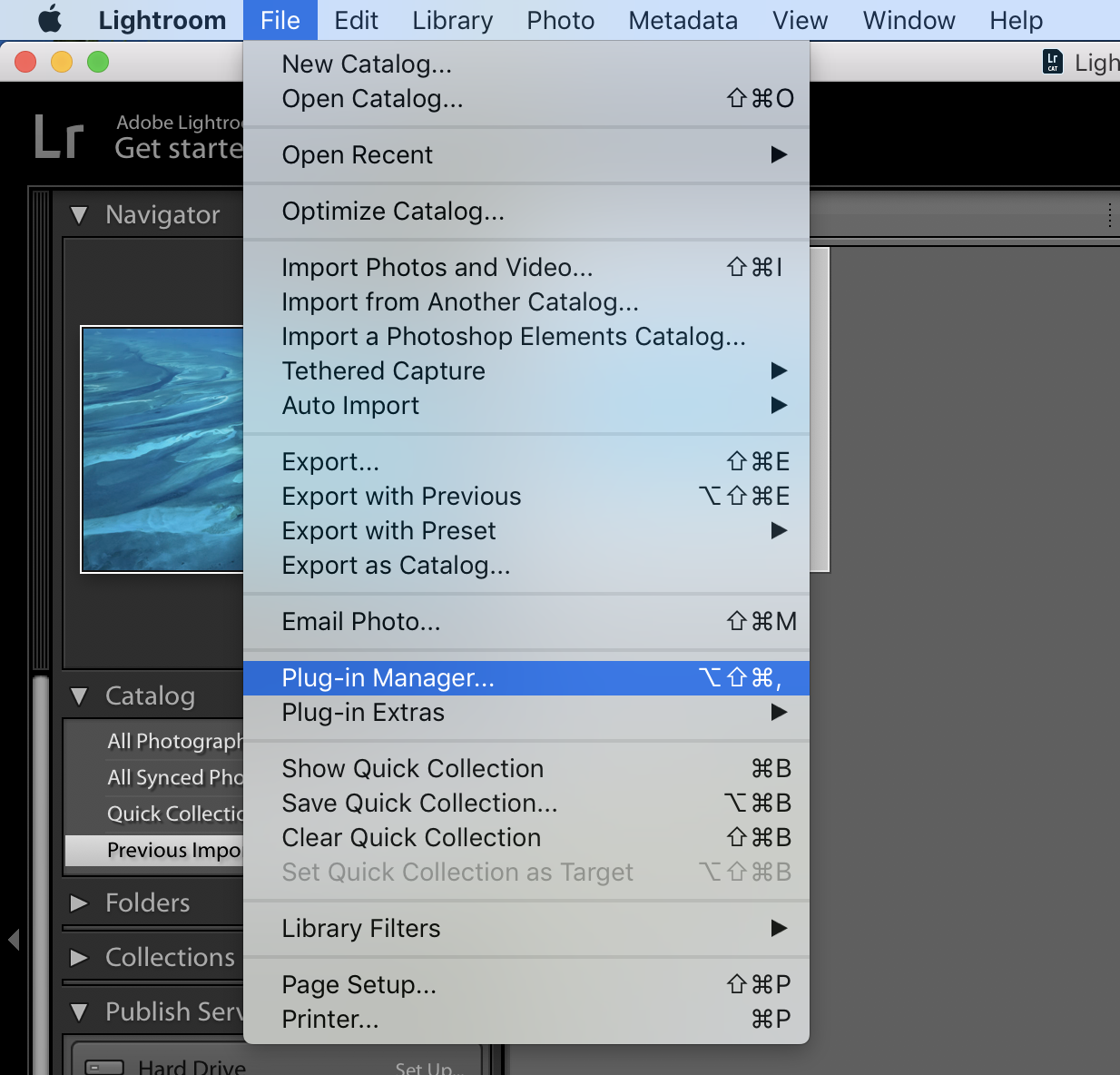Choose Import a Photoshop Elements Catalog…
Viewport: 1120px width, 1075px height.
(x=526, y=337)
